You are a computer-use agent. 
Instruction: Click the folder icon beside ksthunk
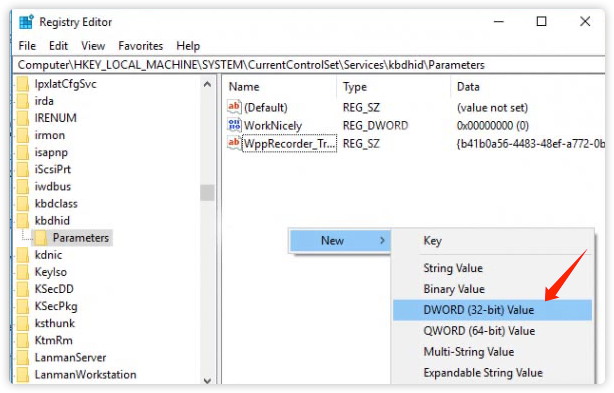(x=23, y=323)
